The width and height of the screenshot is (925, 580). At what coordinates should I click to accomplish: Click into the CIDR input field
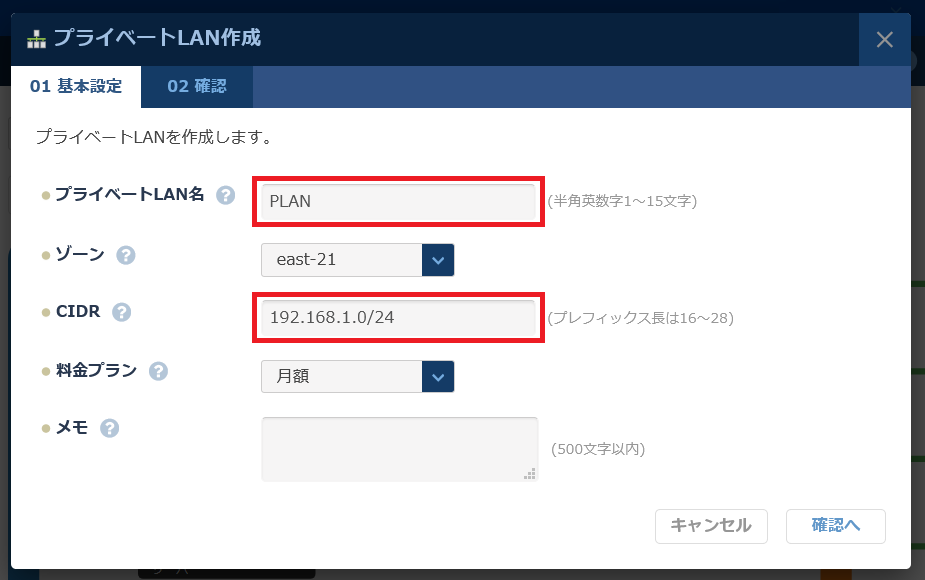pos(399,318)
